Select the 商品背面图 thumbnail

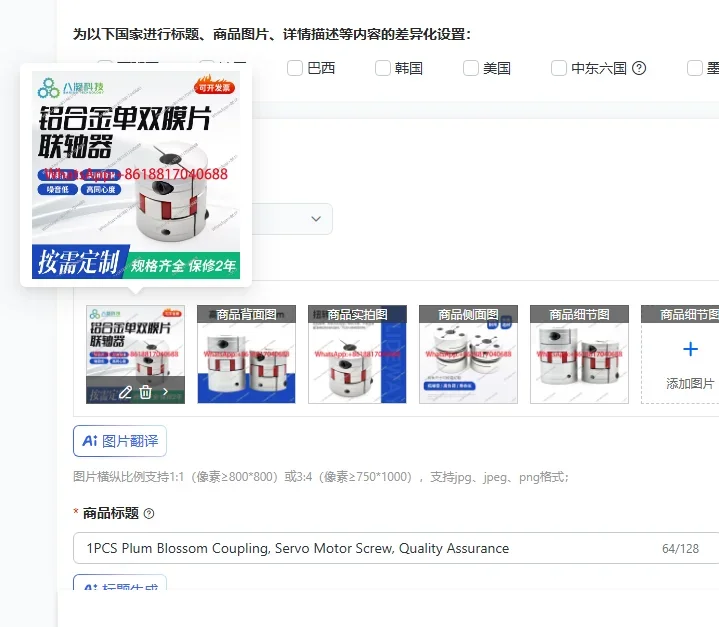[x=246, y=355]
